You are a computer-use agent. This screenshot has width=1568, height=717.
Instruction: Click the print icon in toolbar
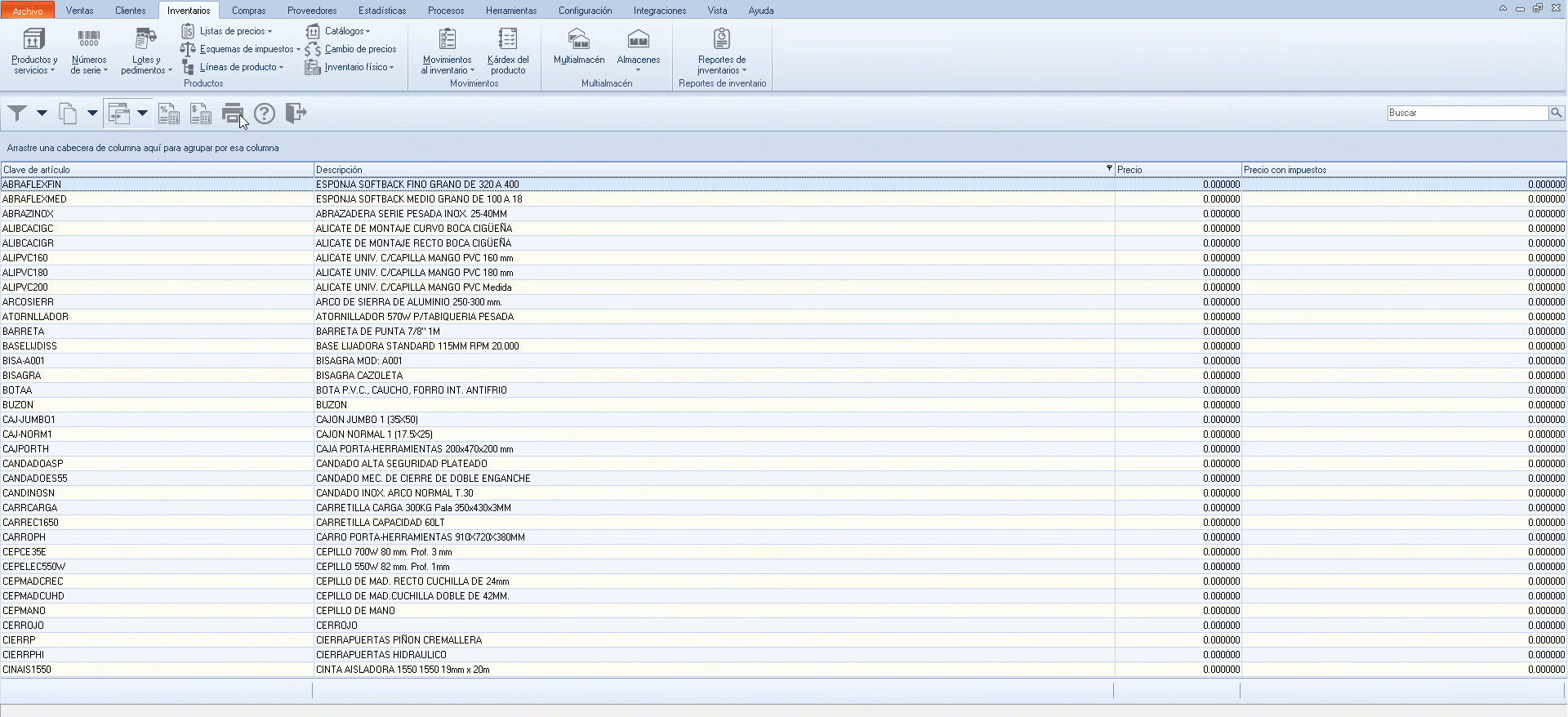(233, 114)
